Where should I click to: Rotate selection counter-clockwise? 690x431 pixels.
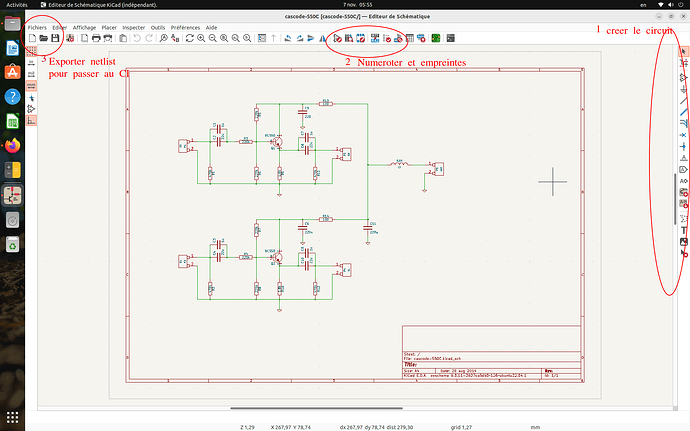pyautogui.click(x=288, y=38)
